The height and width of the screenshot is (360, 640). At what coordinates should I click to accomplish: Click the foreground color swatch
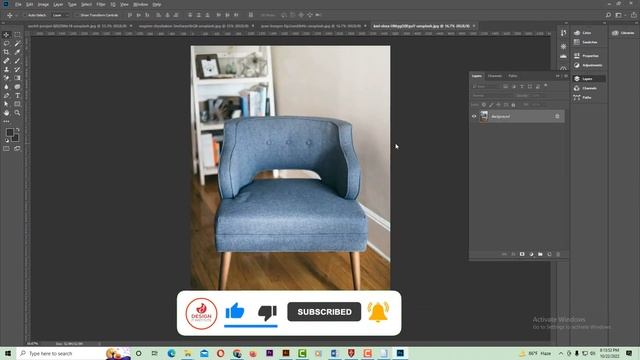click(x=9, y=132)
